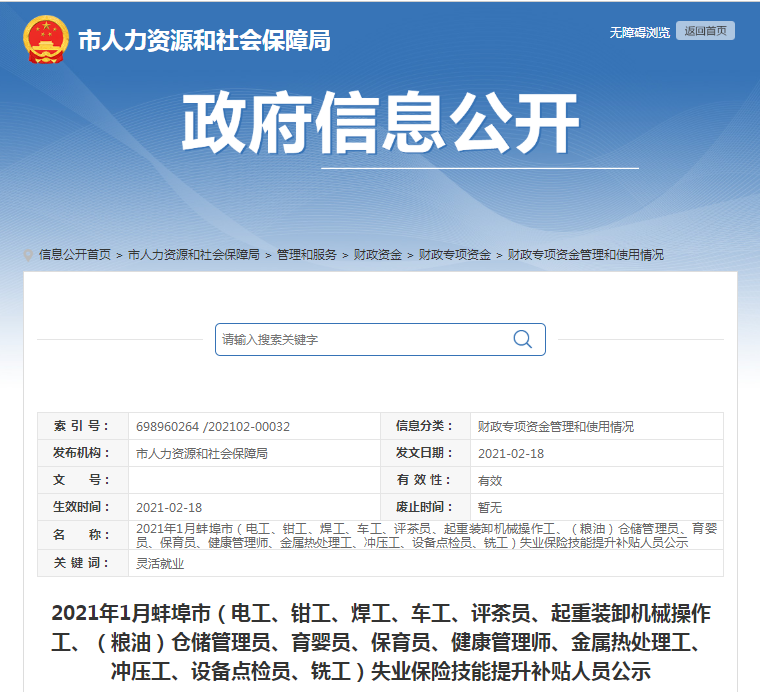
Task: Click the national emblem logo in header
Action: [45, 40]
